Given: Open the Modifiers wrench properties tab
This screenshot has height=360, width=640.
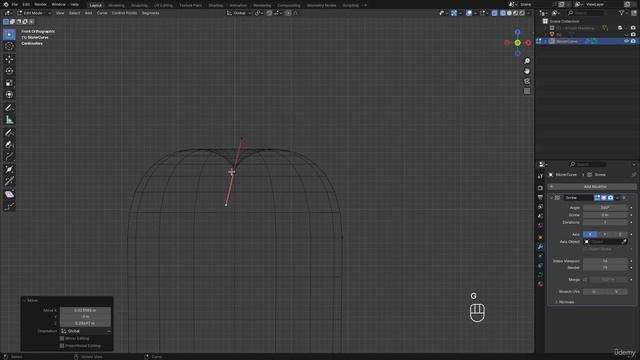Looking at the screenshot, I should (540, 247).
